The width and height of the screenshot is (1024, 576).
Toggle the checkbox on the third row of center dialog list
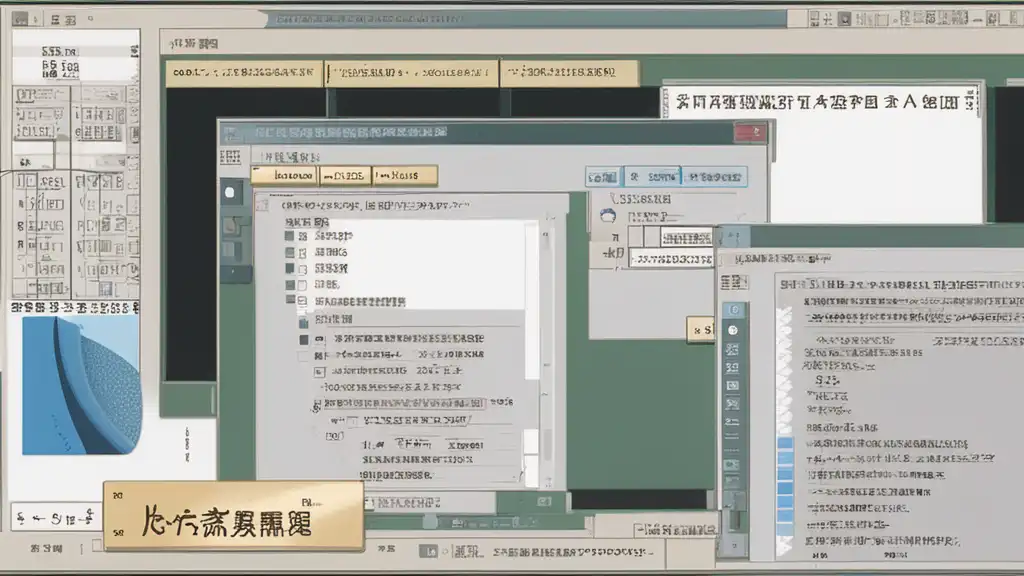tap(303, 269)
